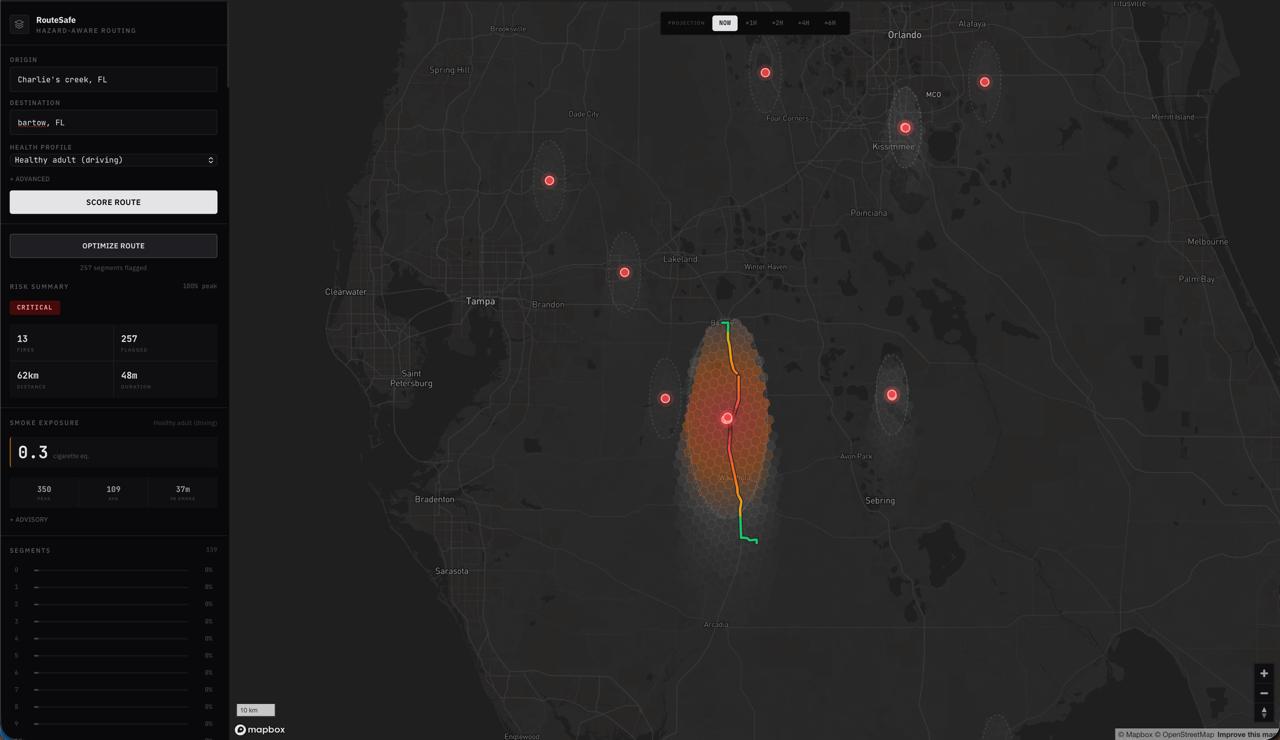Viewport: 1280px width, 740px height.
Task: Select the +1H projection tab
Action: pos(751,23)
